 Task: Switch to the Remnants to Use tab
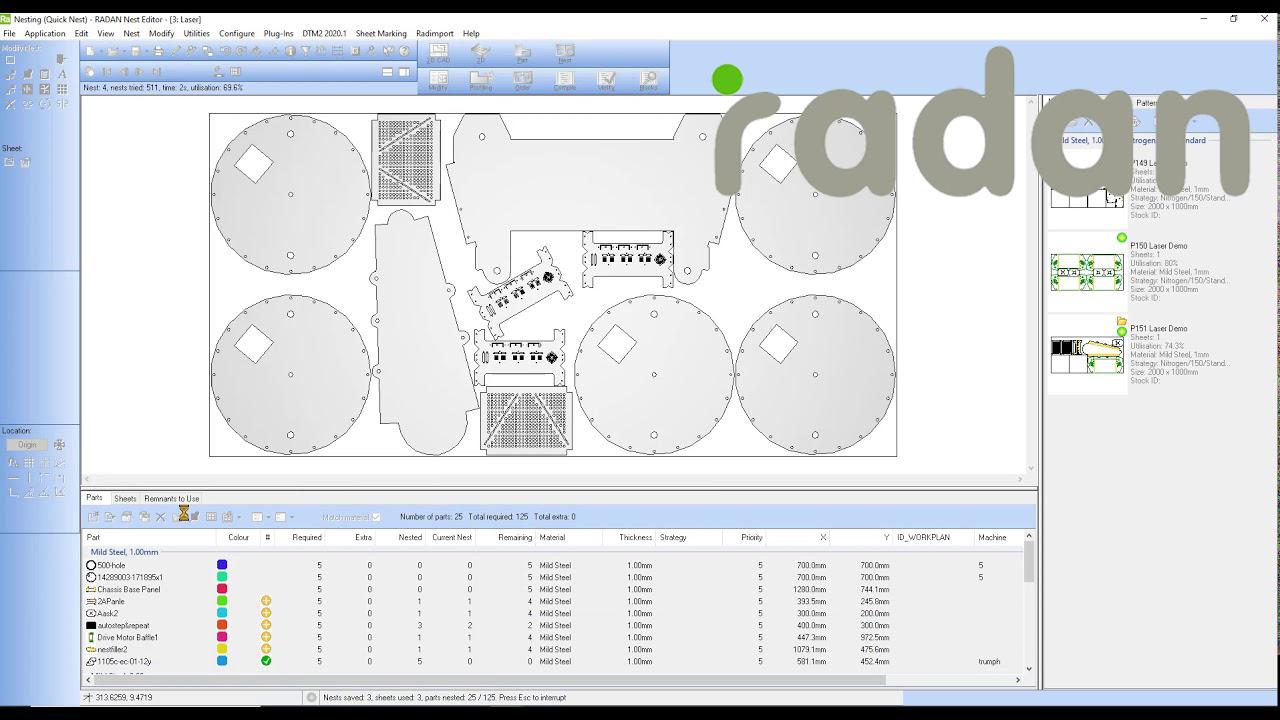(172, 498)
